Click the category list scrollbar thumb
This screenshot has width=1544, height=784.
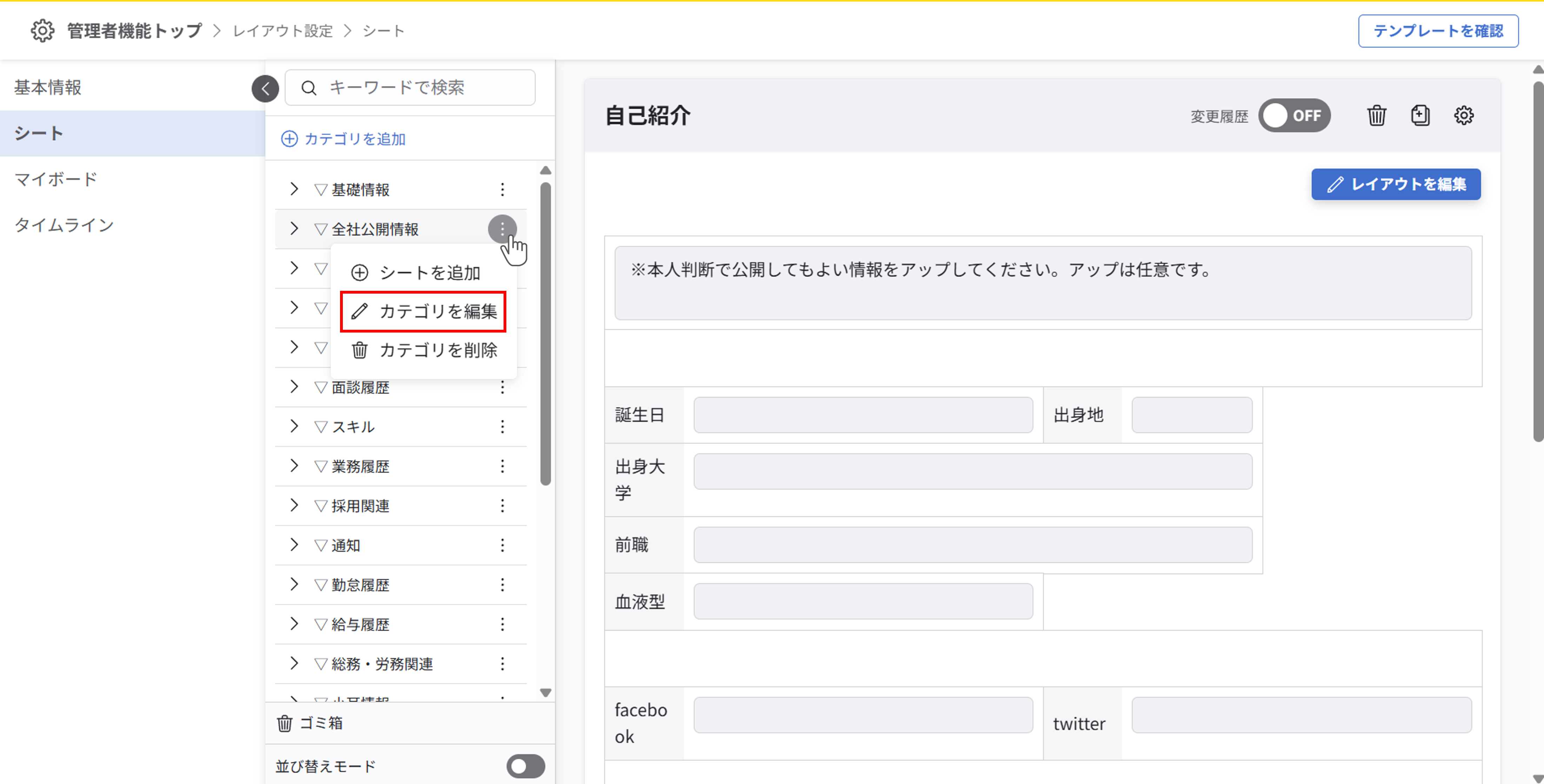click(x=545, y=334)
